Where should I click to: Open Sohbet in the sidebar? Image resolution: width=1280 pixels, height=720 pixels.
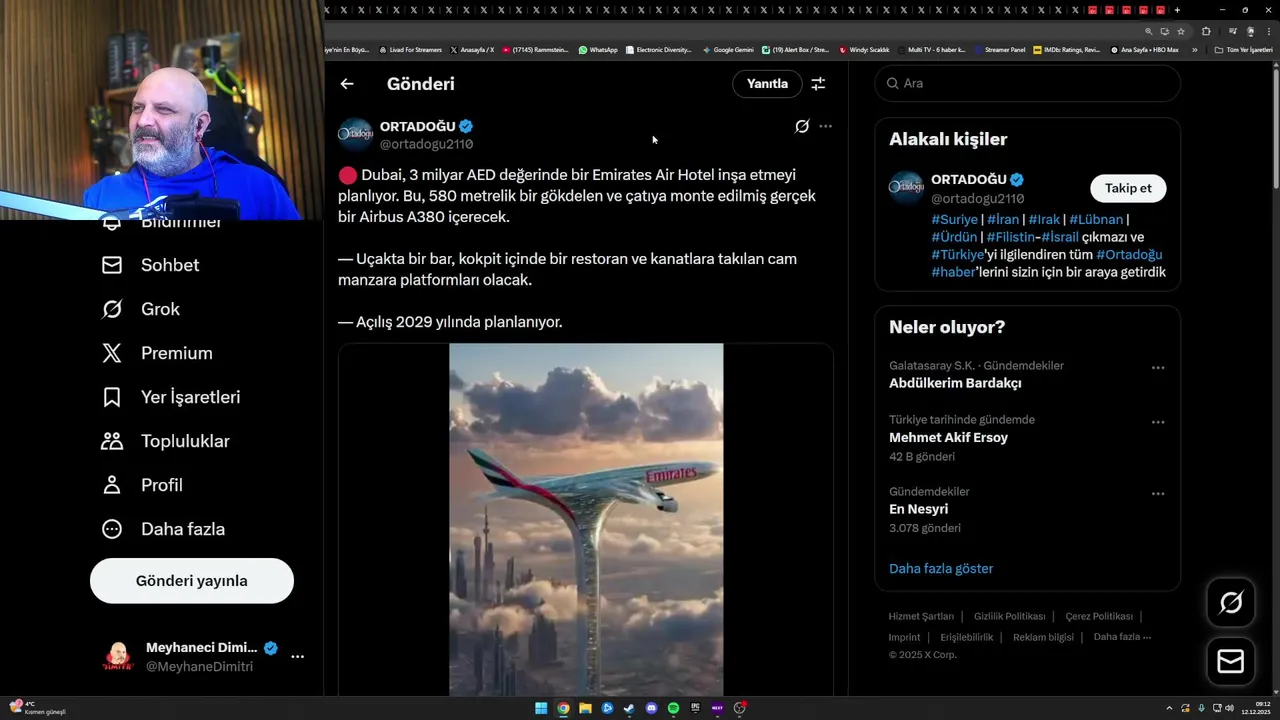tap(151, 265)
